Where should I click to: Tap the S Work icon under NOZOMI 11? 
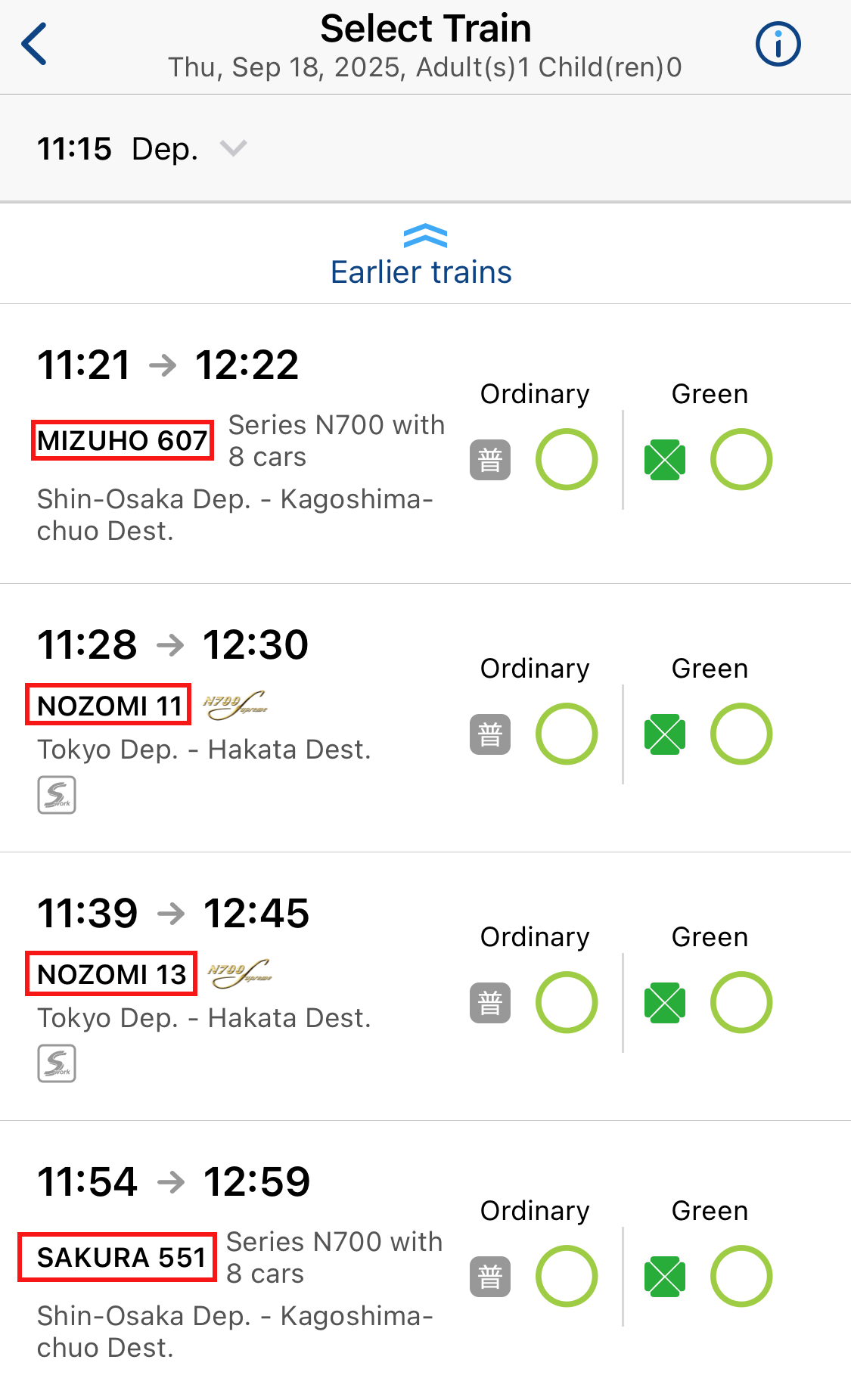tap(56, 794)
